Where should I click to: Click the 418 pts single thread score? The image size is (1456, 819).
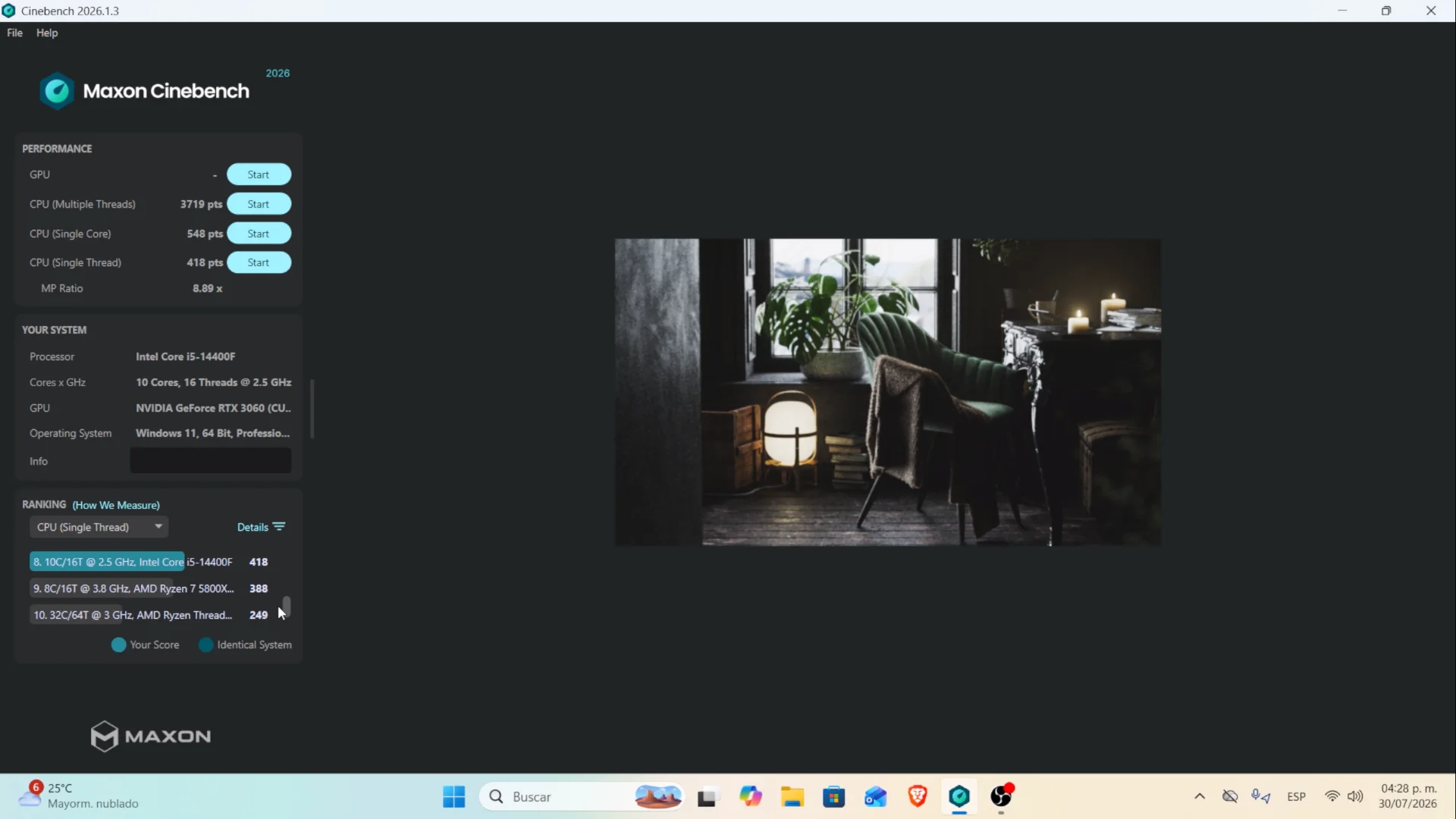[x=205, y=262]
